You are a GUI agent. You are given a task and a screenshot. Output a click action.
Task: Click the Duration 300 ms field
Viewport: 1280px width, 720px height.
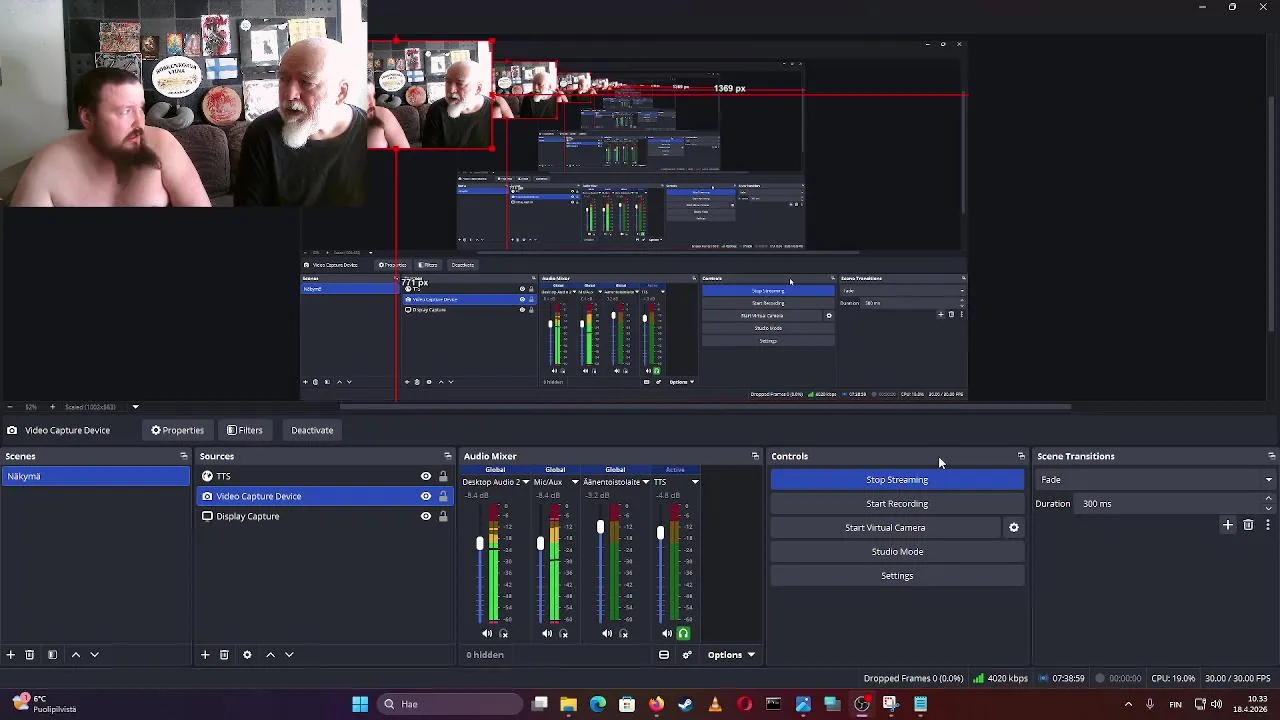[1170, 504]
